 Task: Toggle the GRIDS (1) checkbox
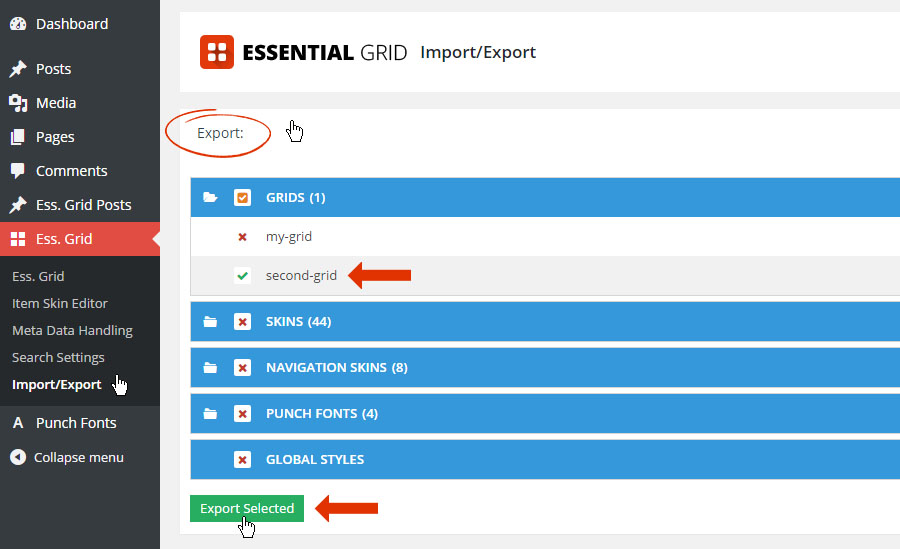pyautogui.click(x=242, y=198)
